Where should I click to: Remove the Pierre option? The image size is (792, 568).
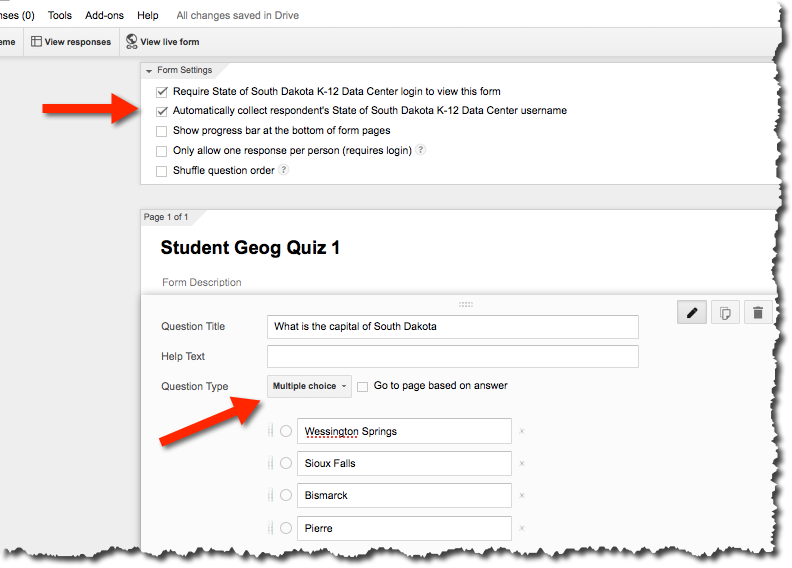522,528
